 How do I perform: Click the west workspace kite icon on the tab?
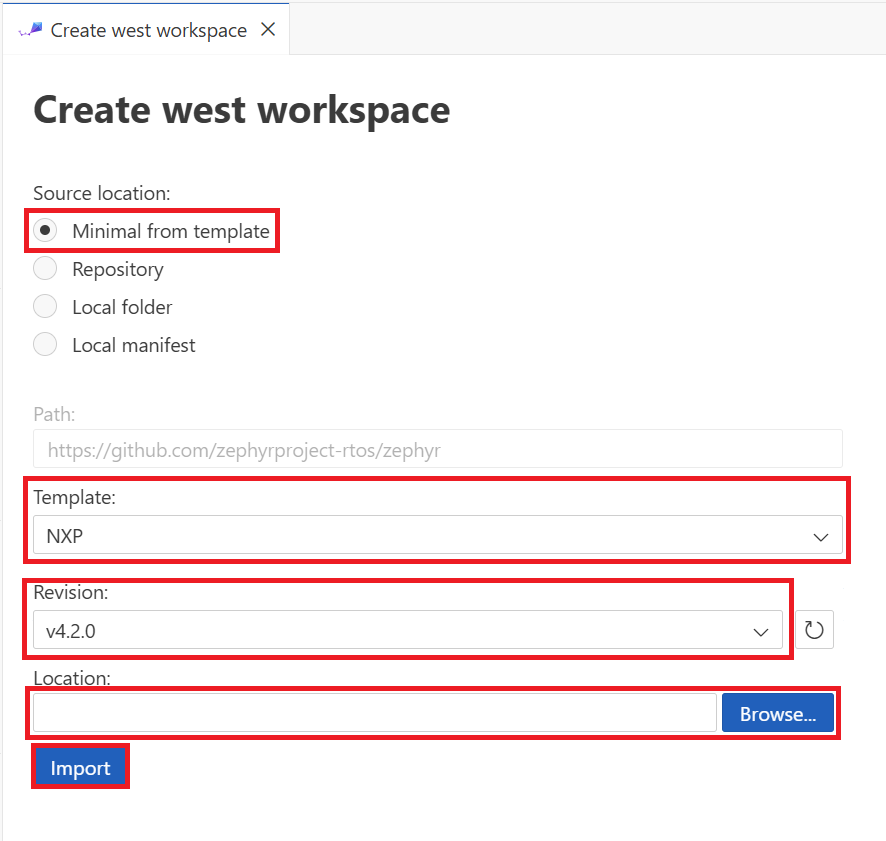30,29
